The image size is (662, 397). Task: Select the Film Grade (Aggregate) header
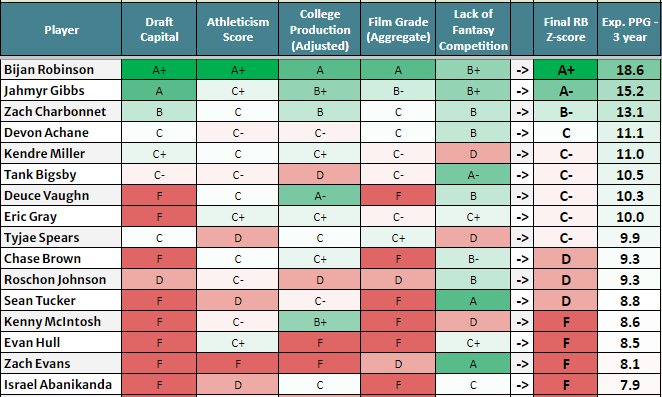[x=398, y=30]
